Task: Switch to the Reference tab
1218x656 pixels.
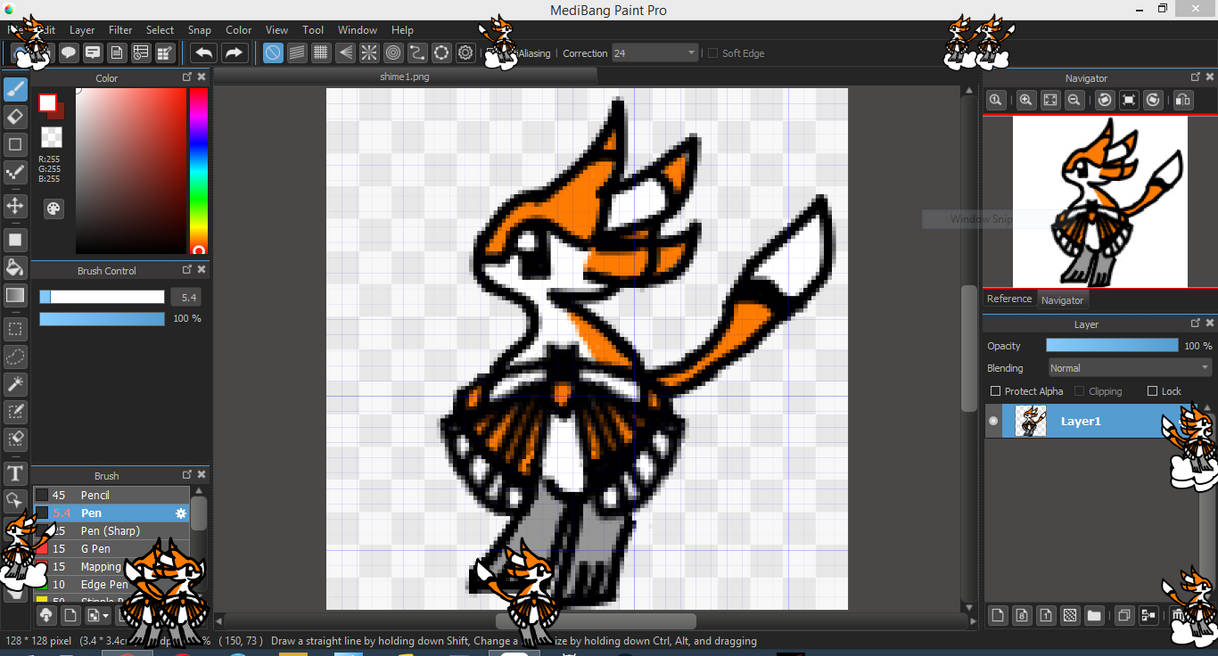Action: pyautogui.click(x=1009, y=299)
